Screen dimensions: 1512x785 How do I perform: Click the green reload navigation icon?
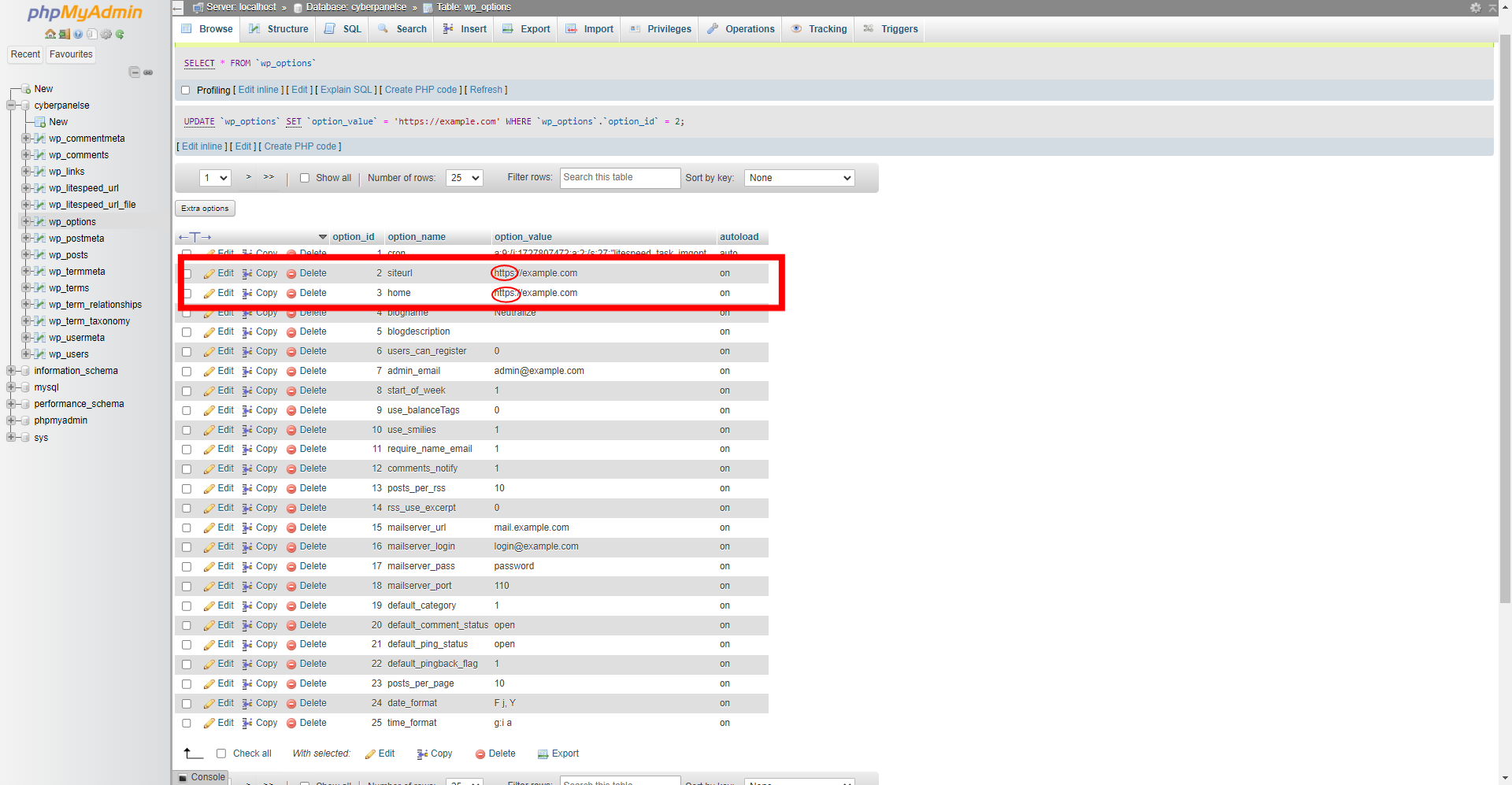(120, 34)
